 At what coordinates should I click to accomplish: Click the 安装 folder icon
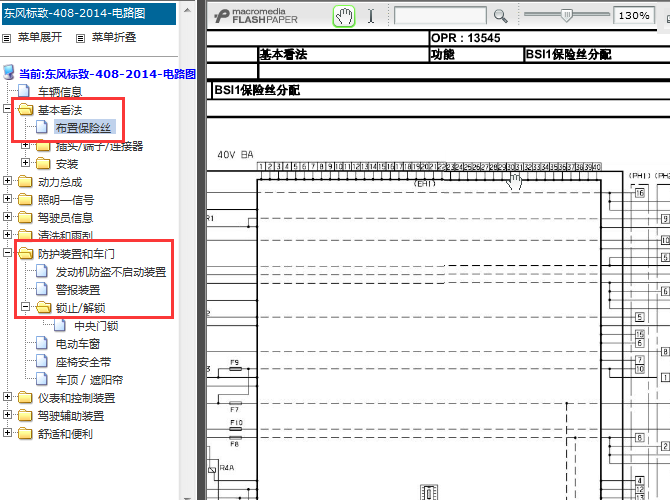click(x=43, y=163)
